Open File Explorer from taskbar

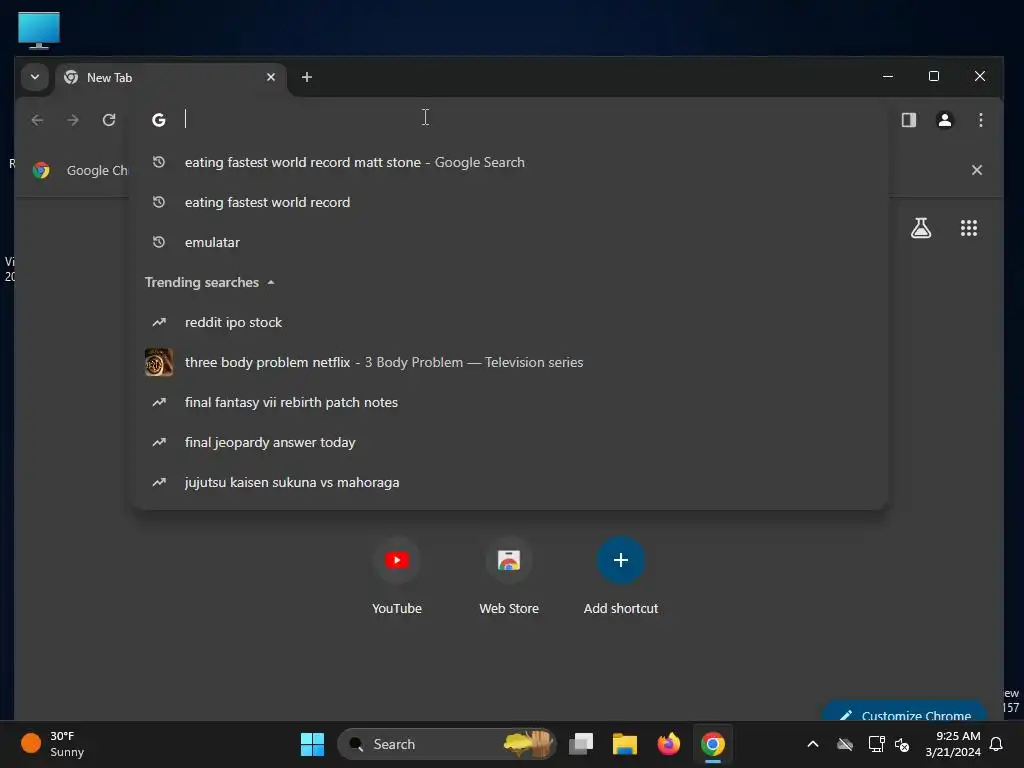[x=624, y=744]
